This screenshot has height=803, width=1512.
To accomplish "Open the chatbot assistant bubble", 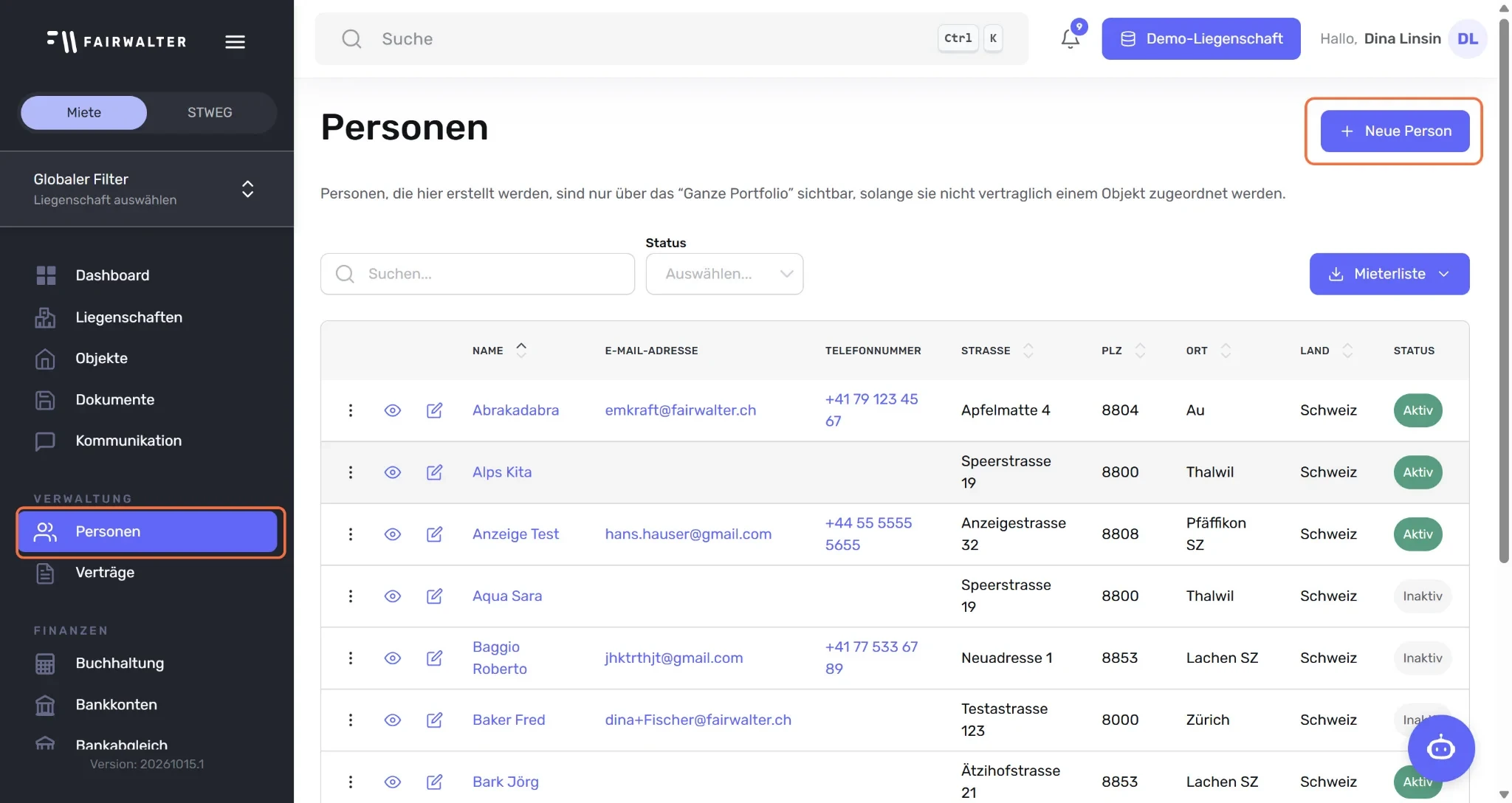I will [1440, 748].
